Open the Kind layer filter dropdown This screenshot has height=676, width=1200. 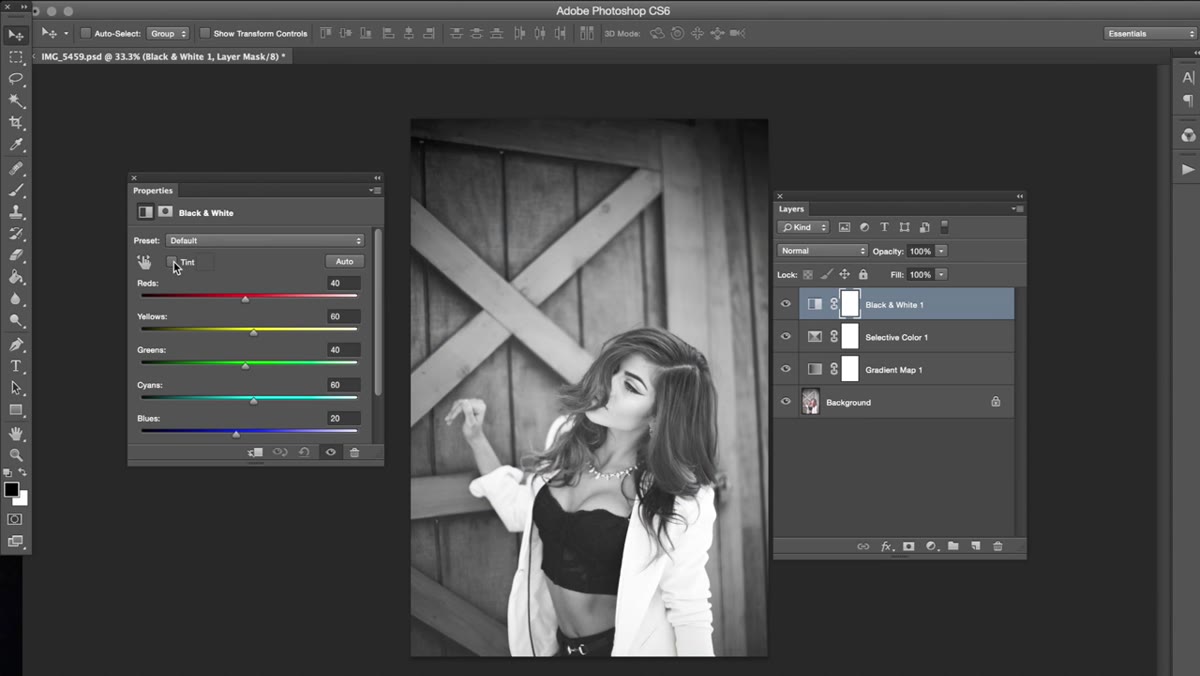tap(804, 227)
